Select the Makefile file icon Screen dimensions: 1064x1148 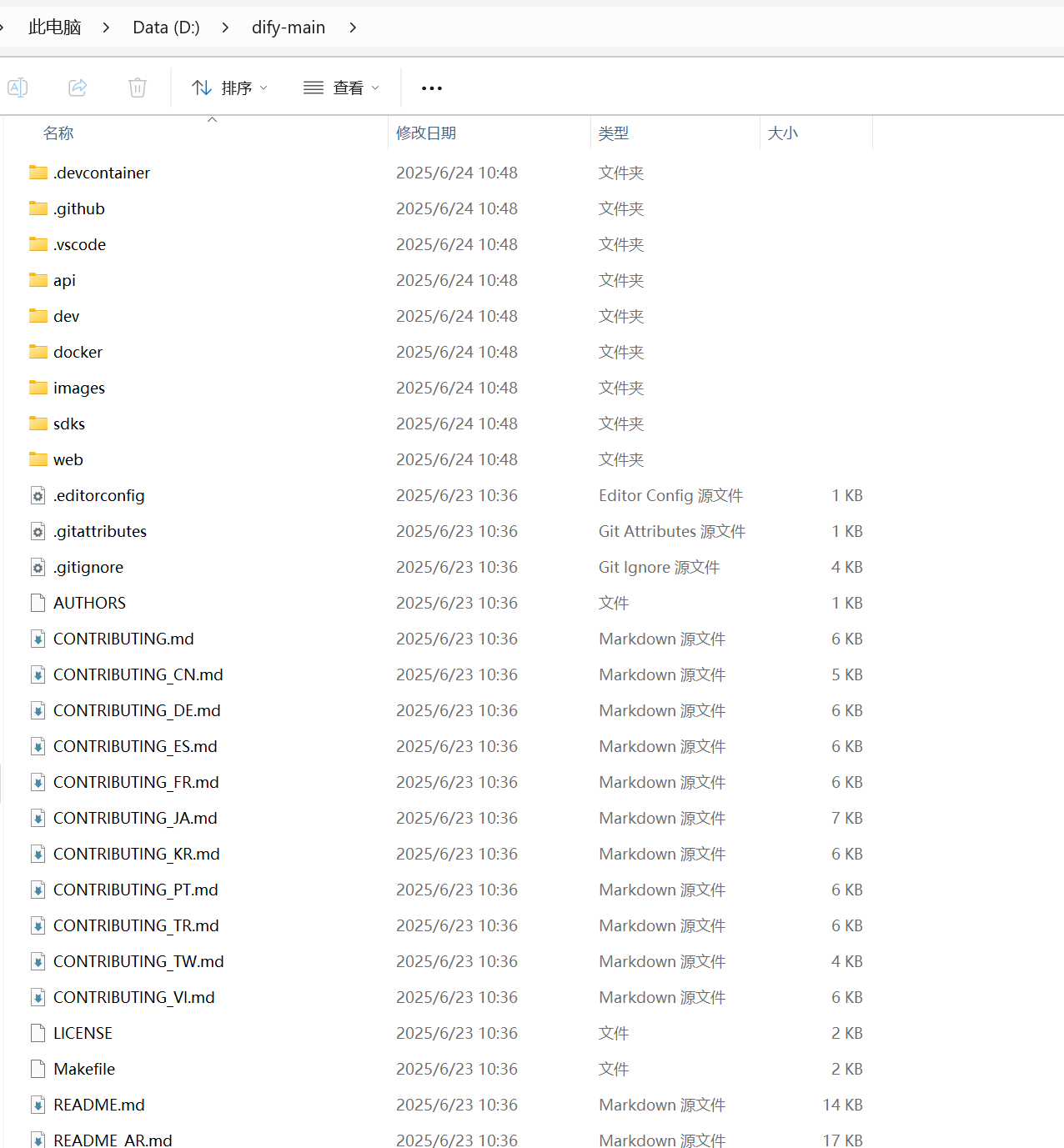click(x=38, y=1069)
